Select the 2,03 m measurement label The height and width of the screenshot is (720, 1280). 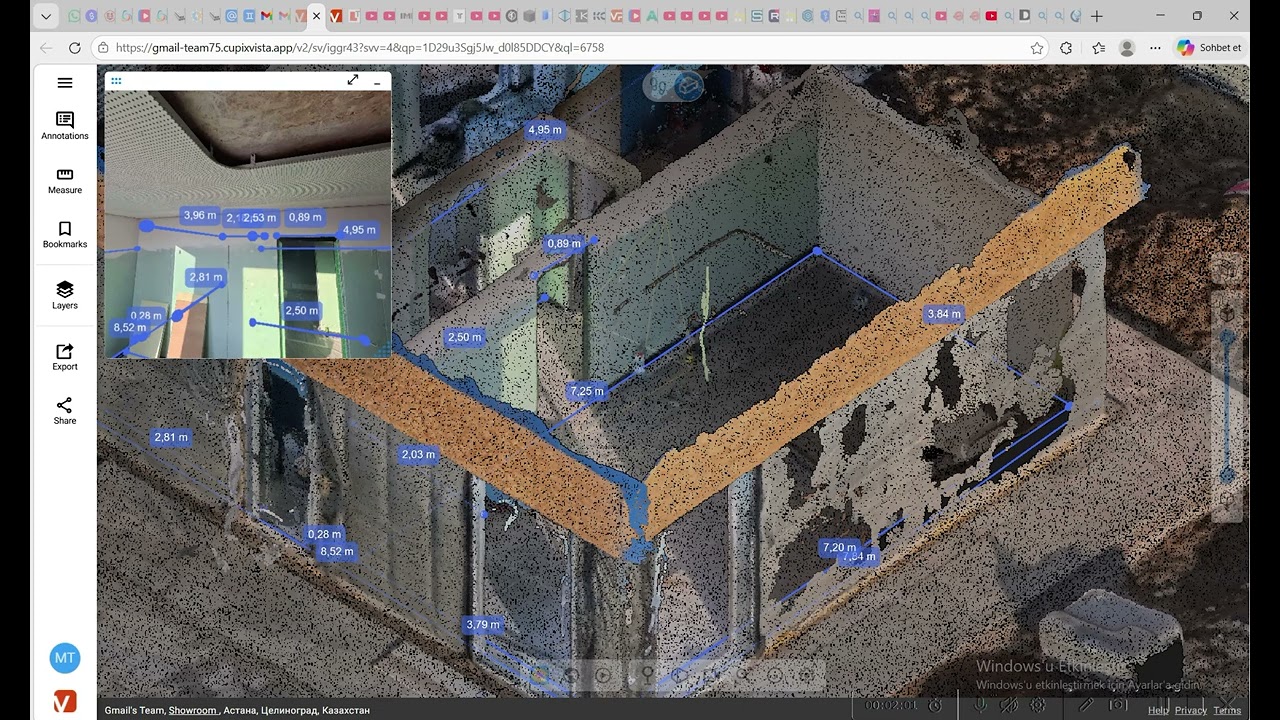pyautogui.click(x=418, y=455)
